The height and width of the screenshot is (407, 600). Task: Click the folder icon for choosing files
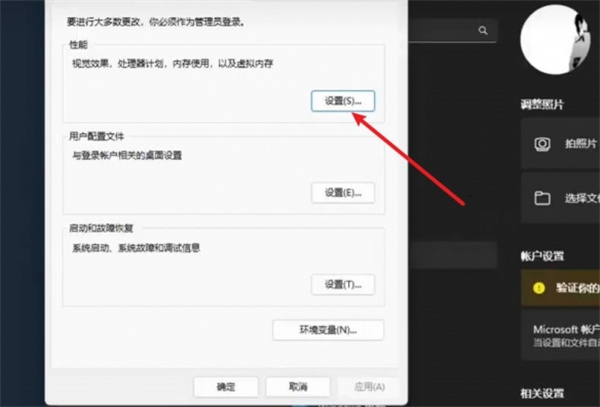541,198
